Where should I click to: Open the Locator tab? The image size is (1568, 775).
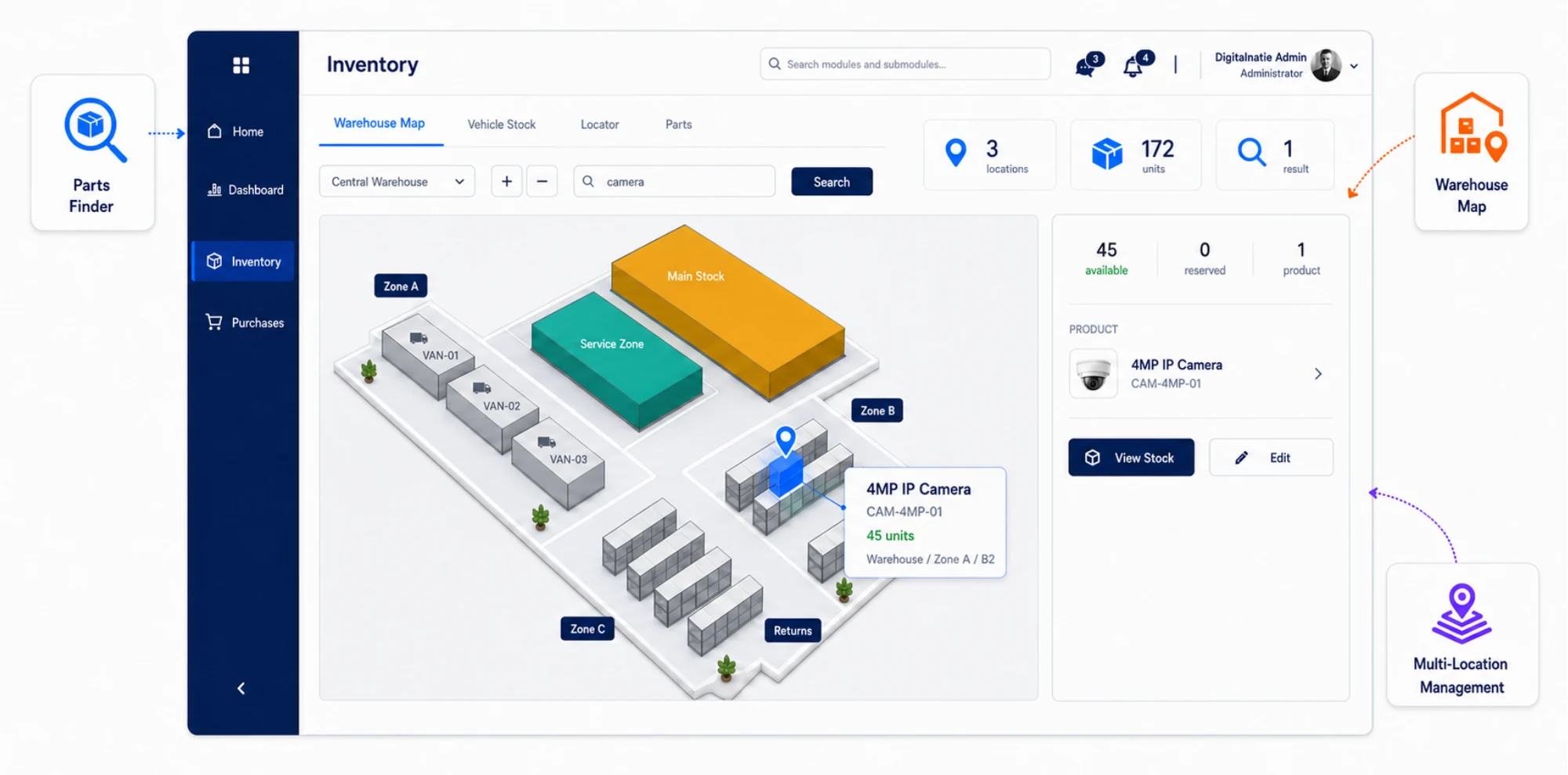click(x=600, y=124)
